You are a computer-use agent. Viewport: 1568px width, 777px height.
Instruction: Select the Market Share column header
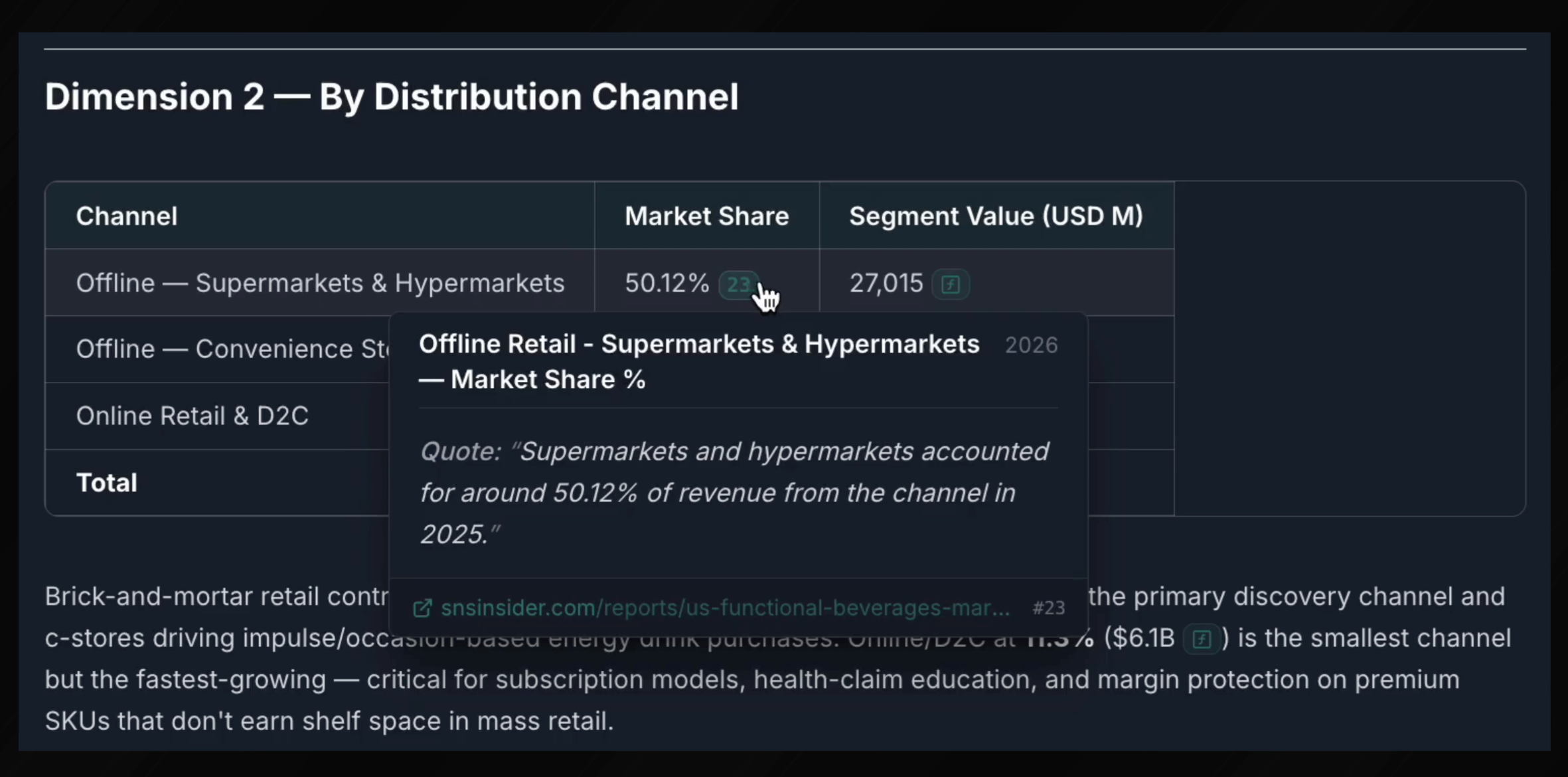706,216
